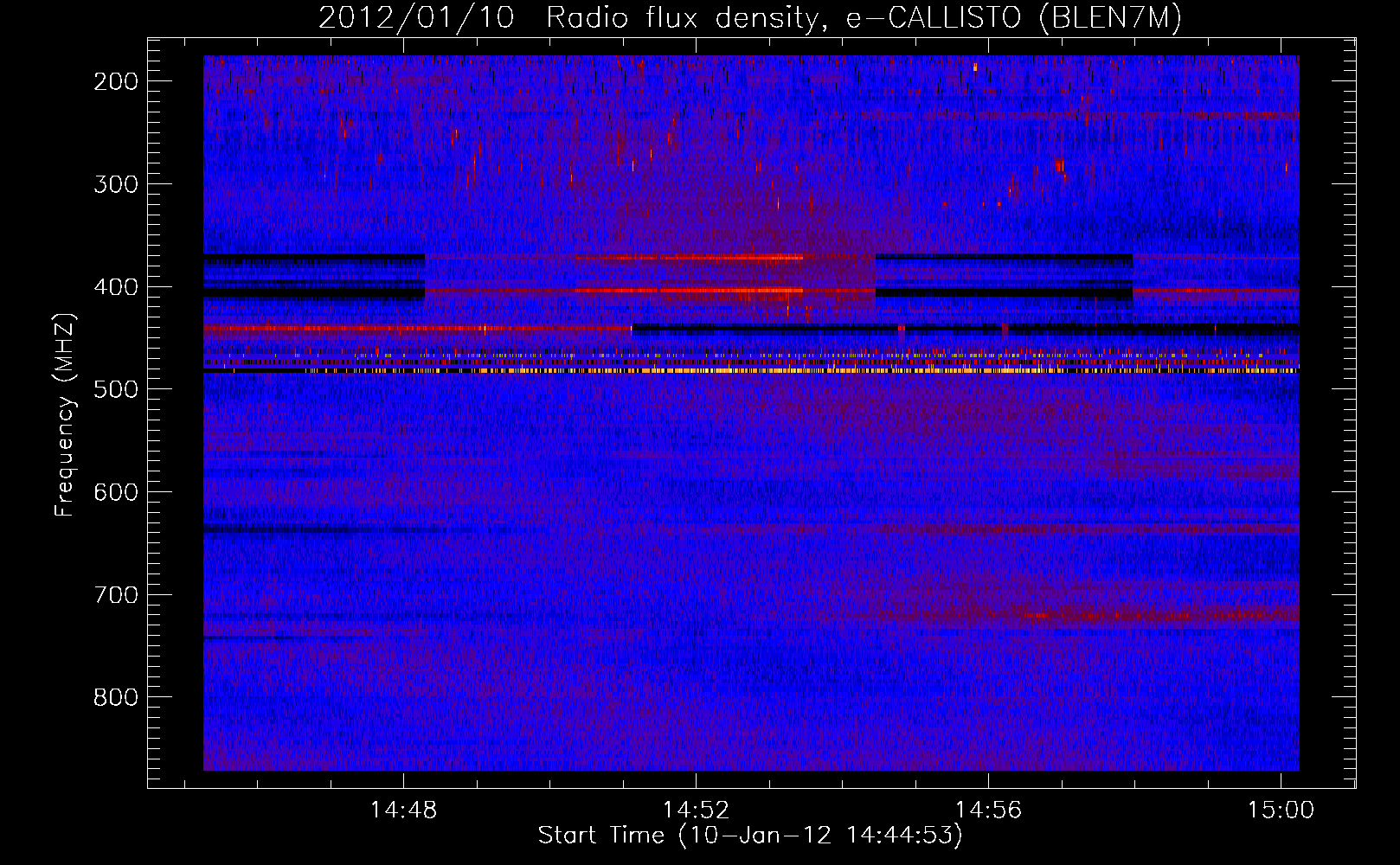Viewport: 1400px width, 865px height.
Task: Click the plot title "Radio flux density, e-CALLISTO (BLEN7M)"
Action: pos(864,18)
